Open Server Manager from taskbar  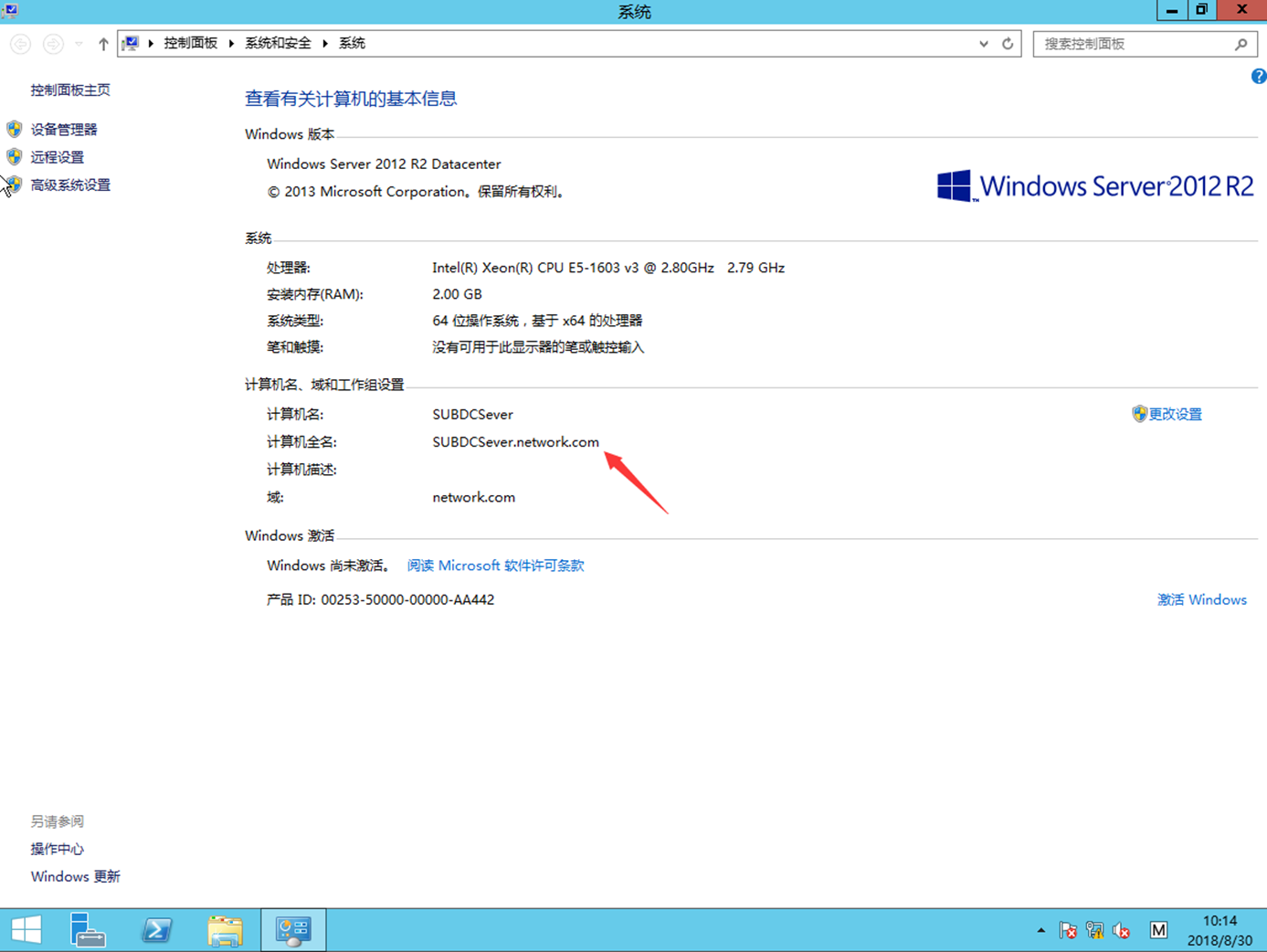pyautogui.click(x=88, y=930)
